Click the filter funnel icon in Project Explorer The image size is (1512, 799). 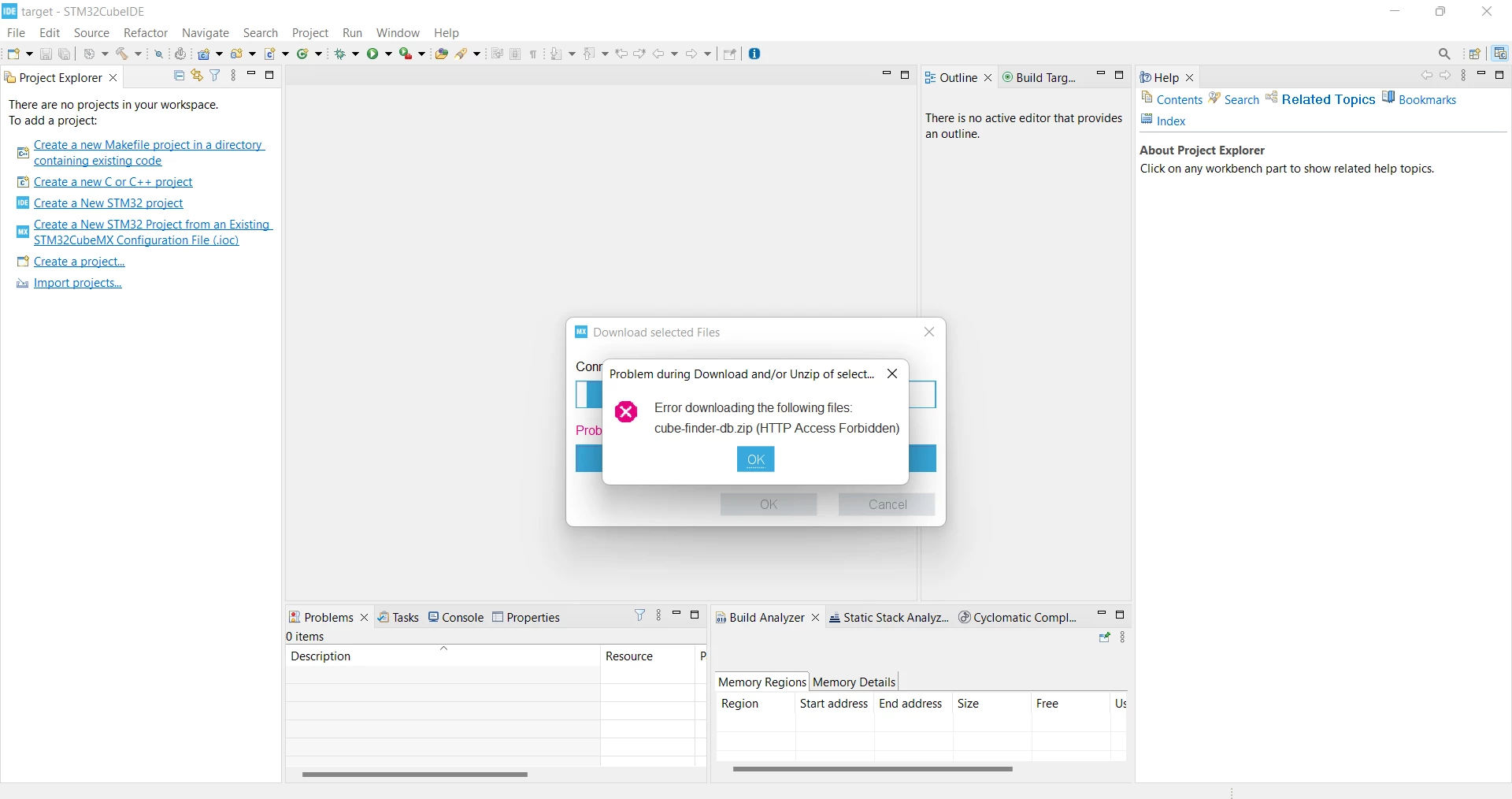coord(215,76)
